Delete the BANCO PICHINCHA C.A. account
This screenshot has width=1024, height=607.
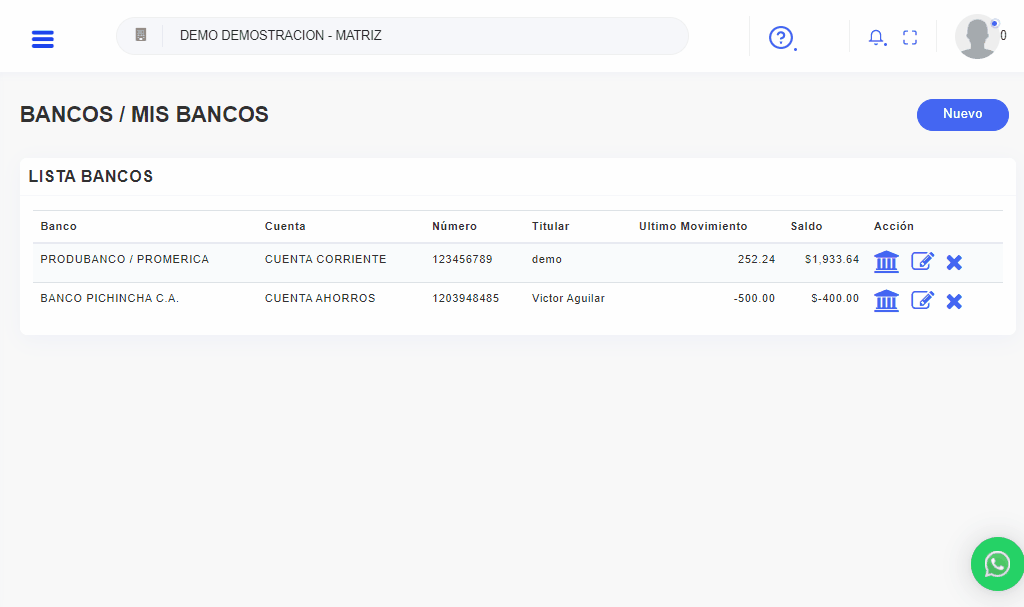(954, 301)
